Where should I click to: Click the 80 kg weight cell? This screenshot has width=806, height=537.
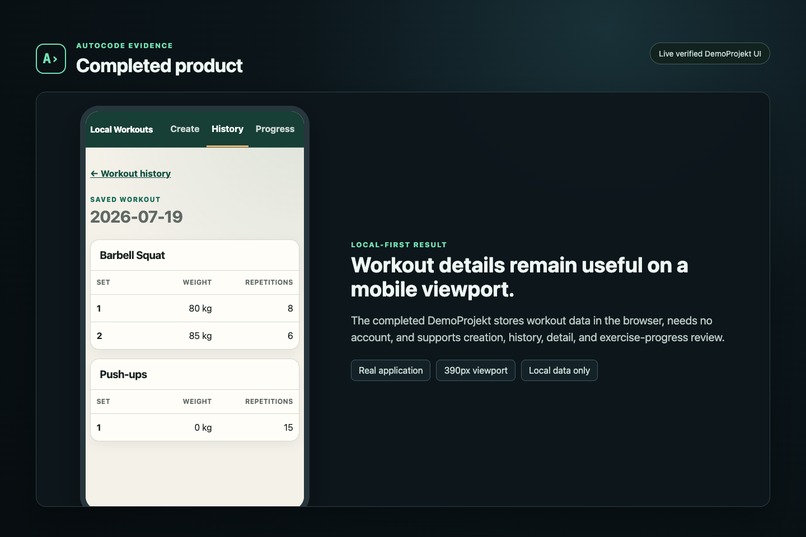tap(200, 308)
